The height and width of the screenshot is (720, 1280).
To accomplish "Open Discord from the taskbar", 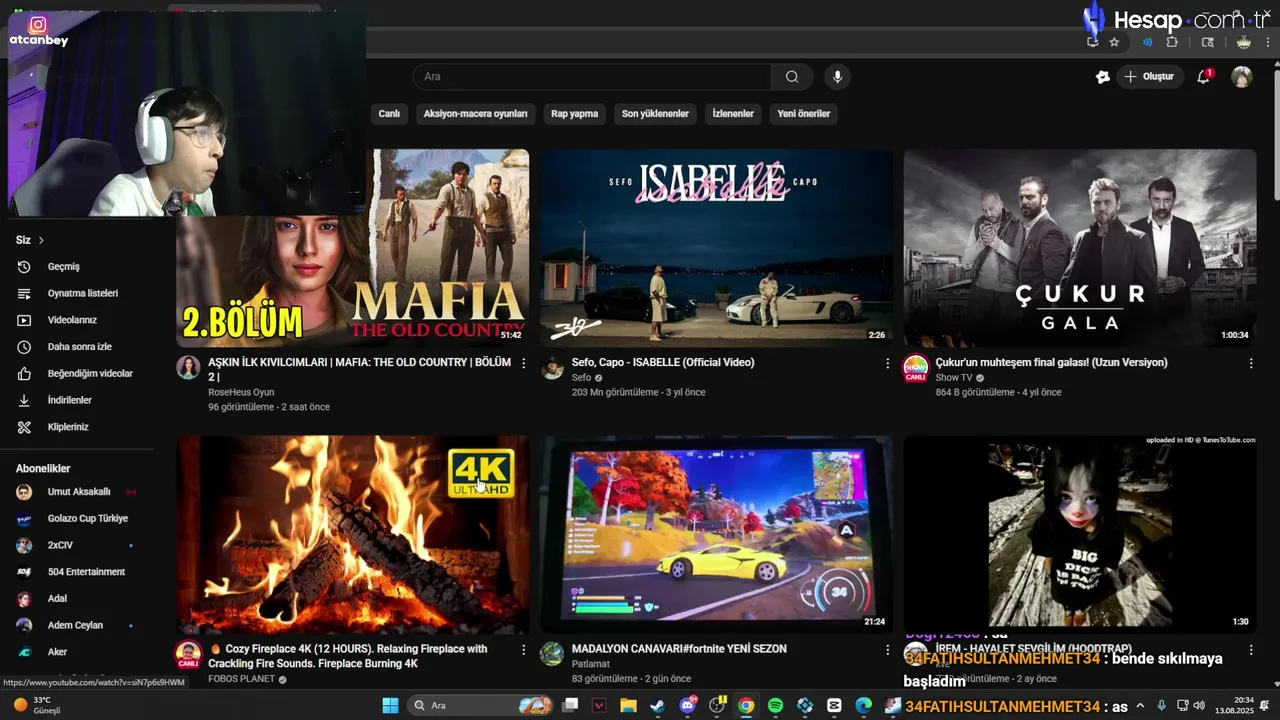I will click(687, 706).
